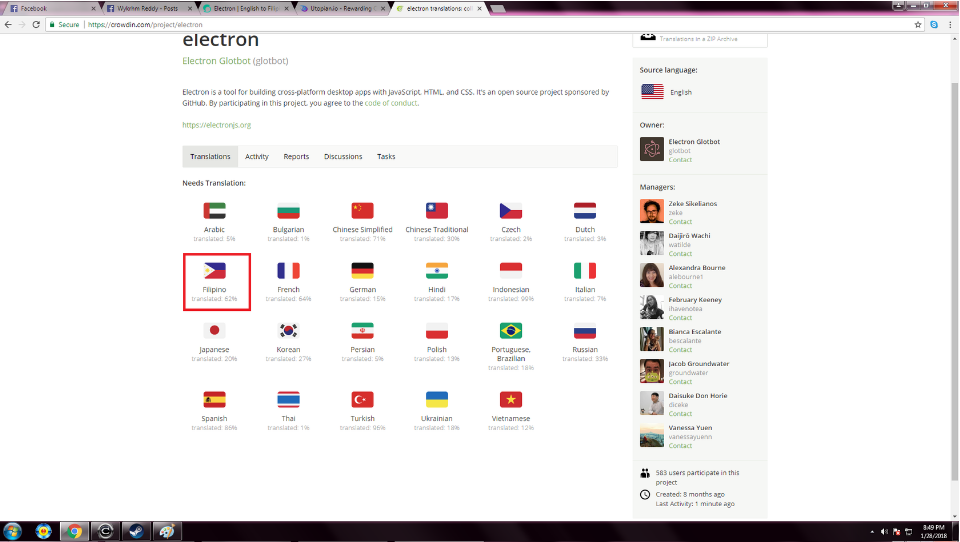The width and height of the screenshot is (960, 542).
Task: Switch to the Facebook browser tab
Action: [51, 9]
